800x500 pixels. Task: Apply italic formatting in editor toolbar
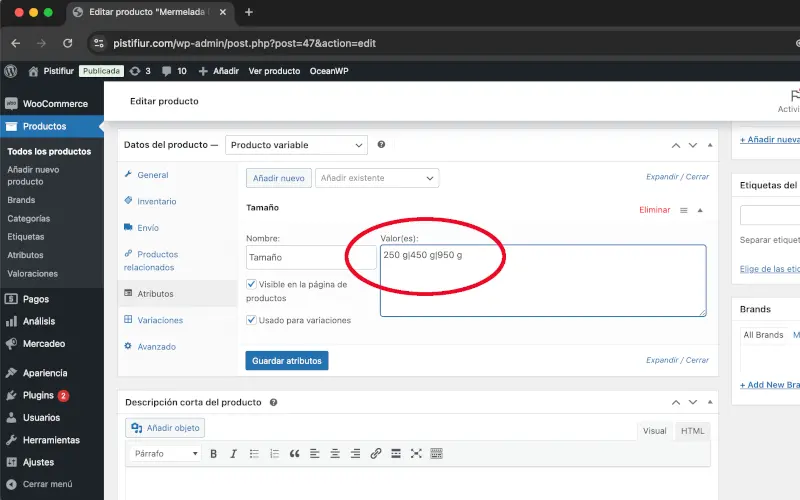pyautogui.click(x=233, y=454)
